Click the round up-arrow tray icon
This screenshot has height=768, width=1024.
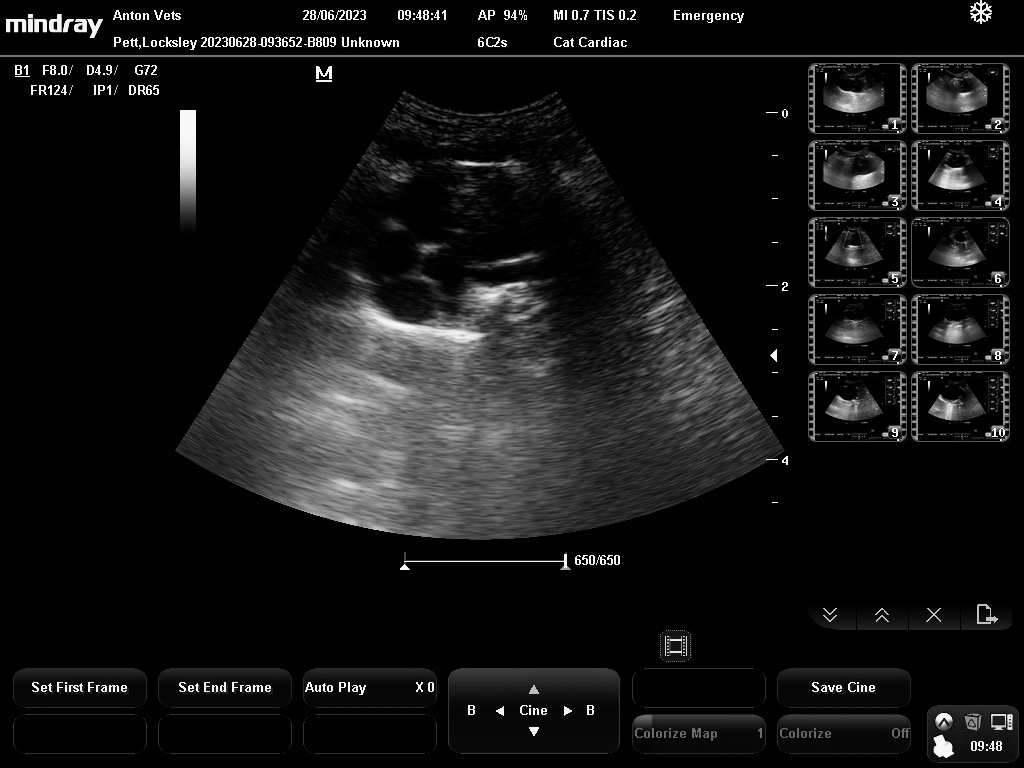click(x=943, y=721)
